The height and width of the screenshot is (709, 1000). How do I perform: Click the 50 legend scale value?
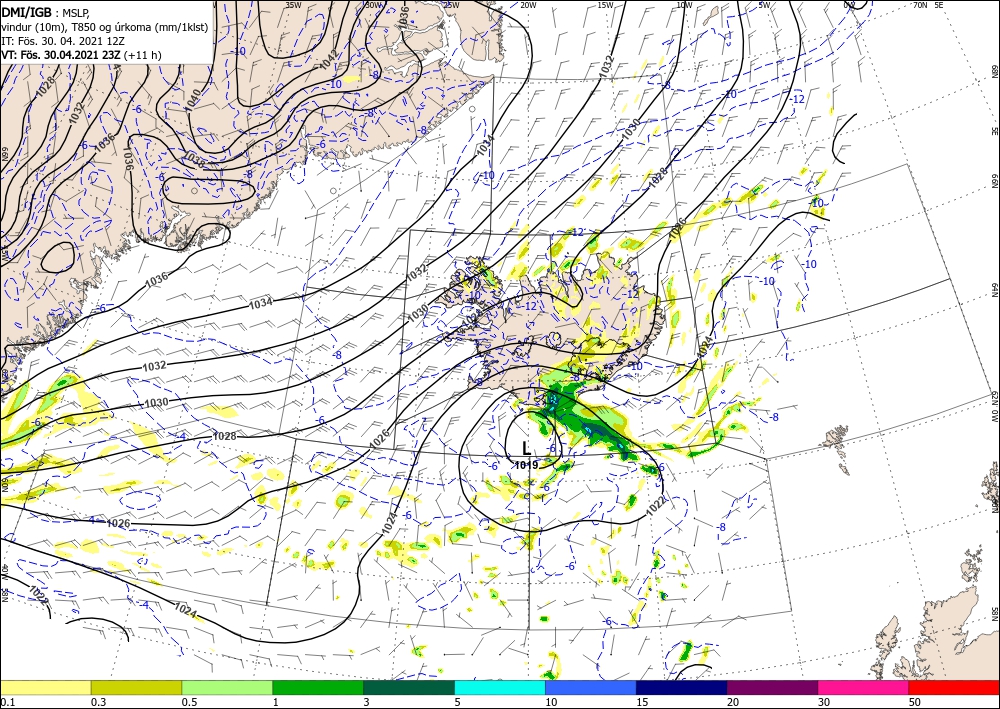[x=915, y=702]
